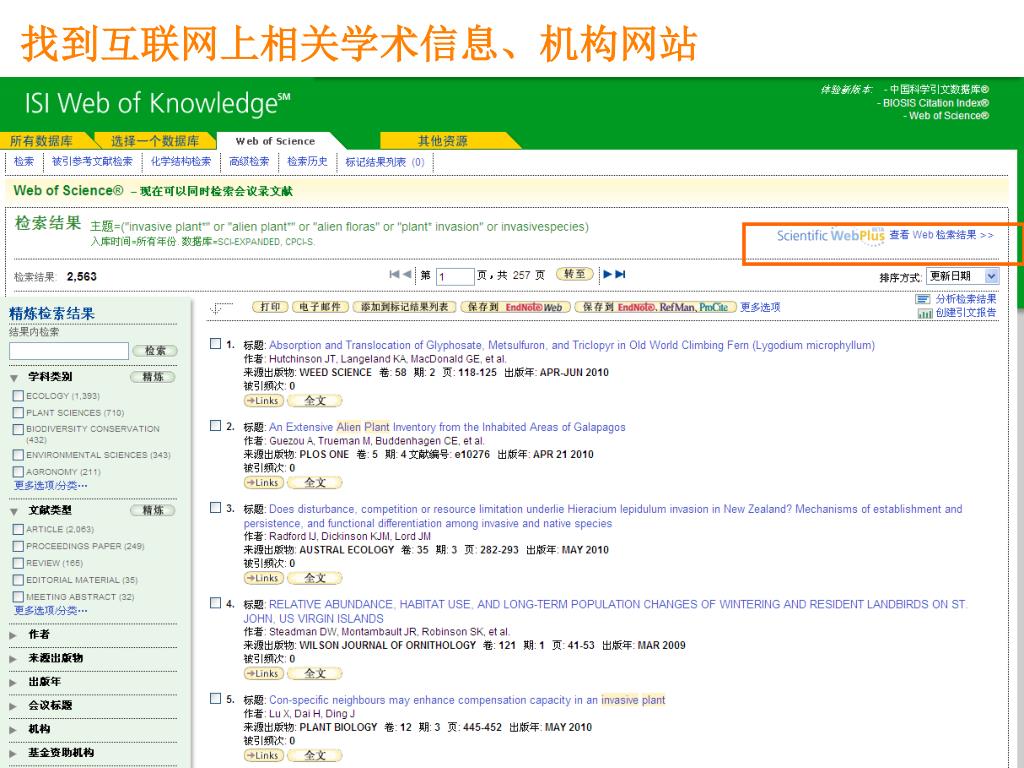Open BIOSIS Citation Index link
This screenshot has height=768, width=1024.
pyautogui.click(x=935, y=103)
